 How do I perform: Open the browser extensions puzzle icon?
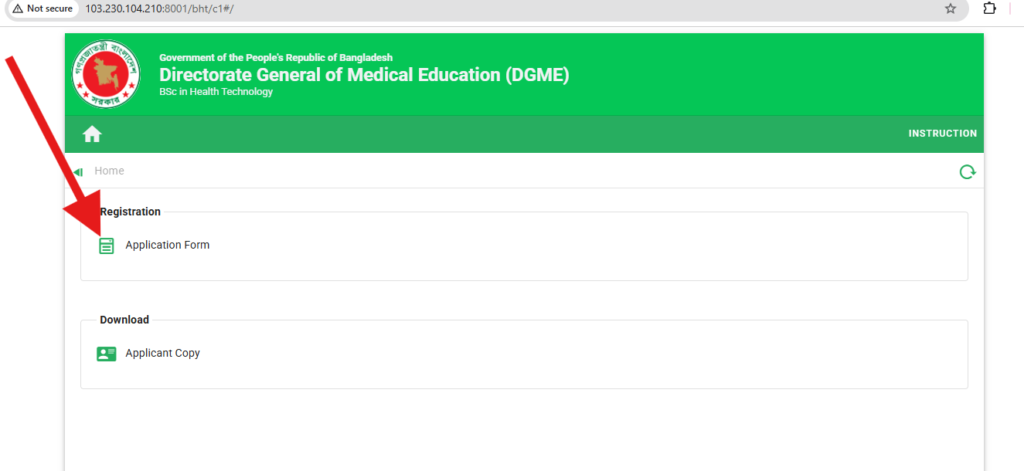pos(990,8)
